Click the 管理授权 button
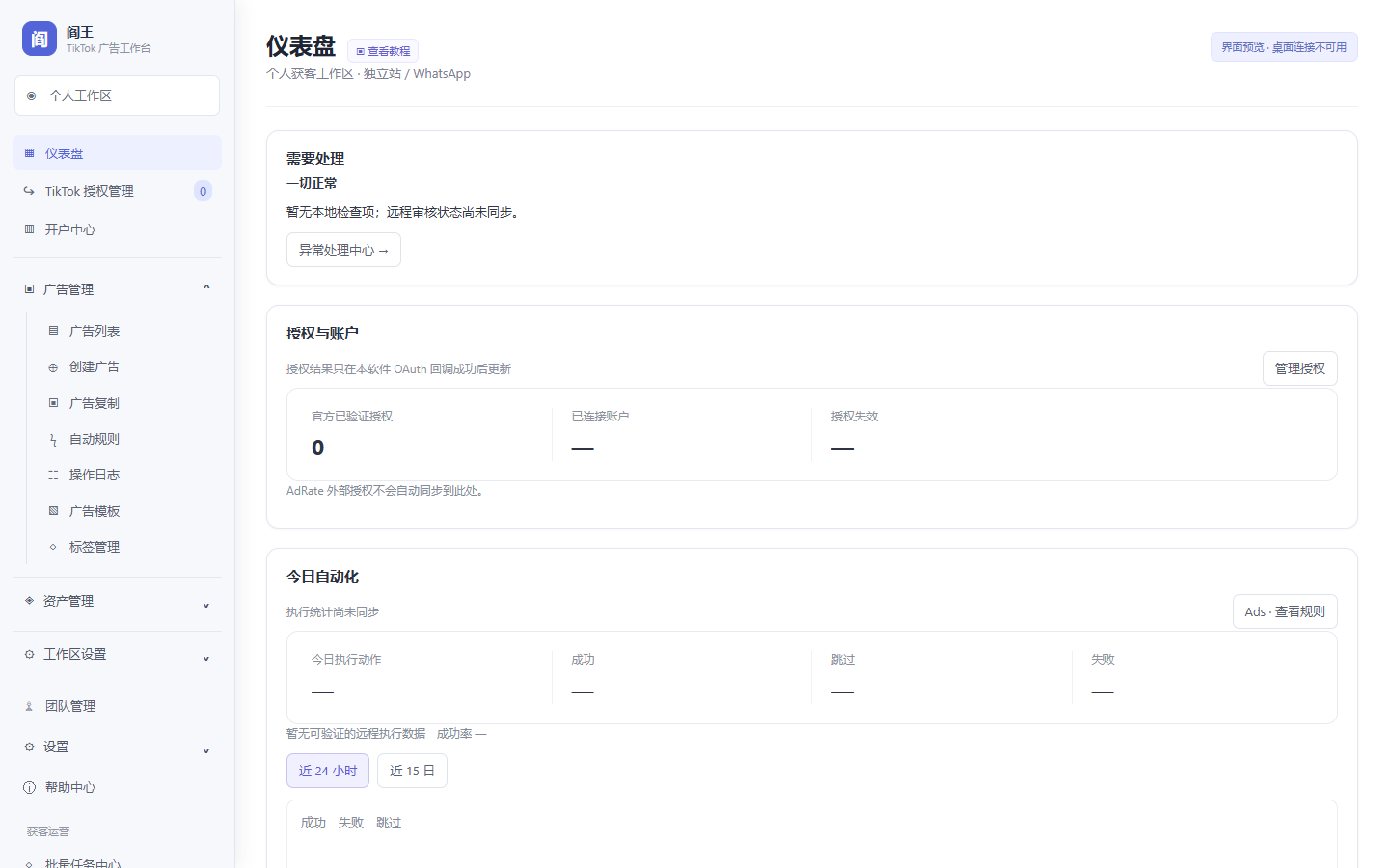This screenshot has height=868, width=1389. tap(1300, 368)
